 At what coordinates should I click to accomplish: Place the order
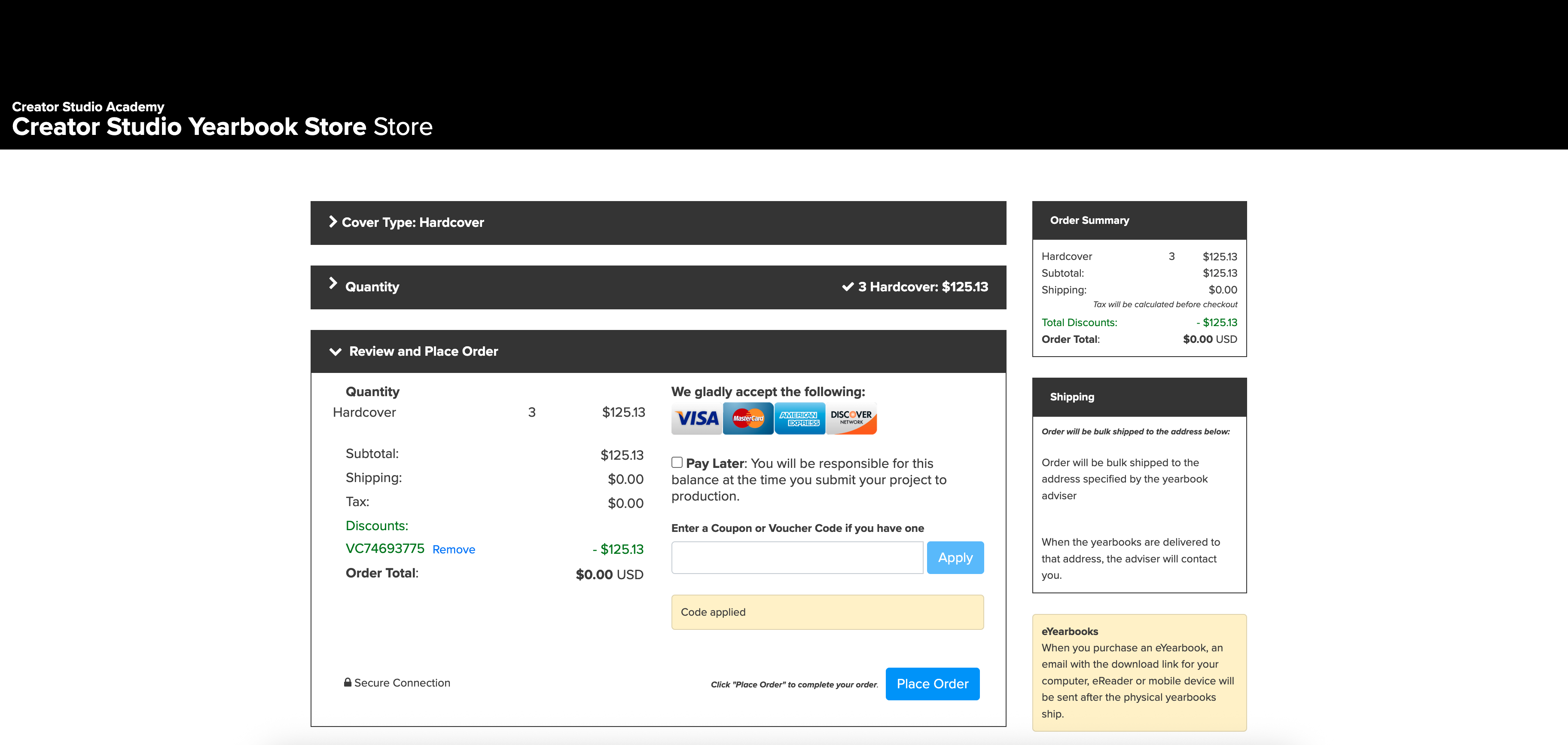(x=932, y=684)
